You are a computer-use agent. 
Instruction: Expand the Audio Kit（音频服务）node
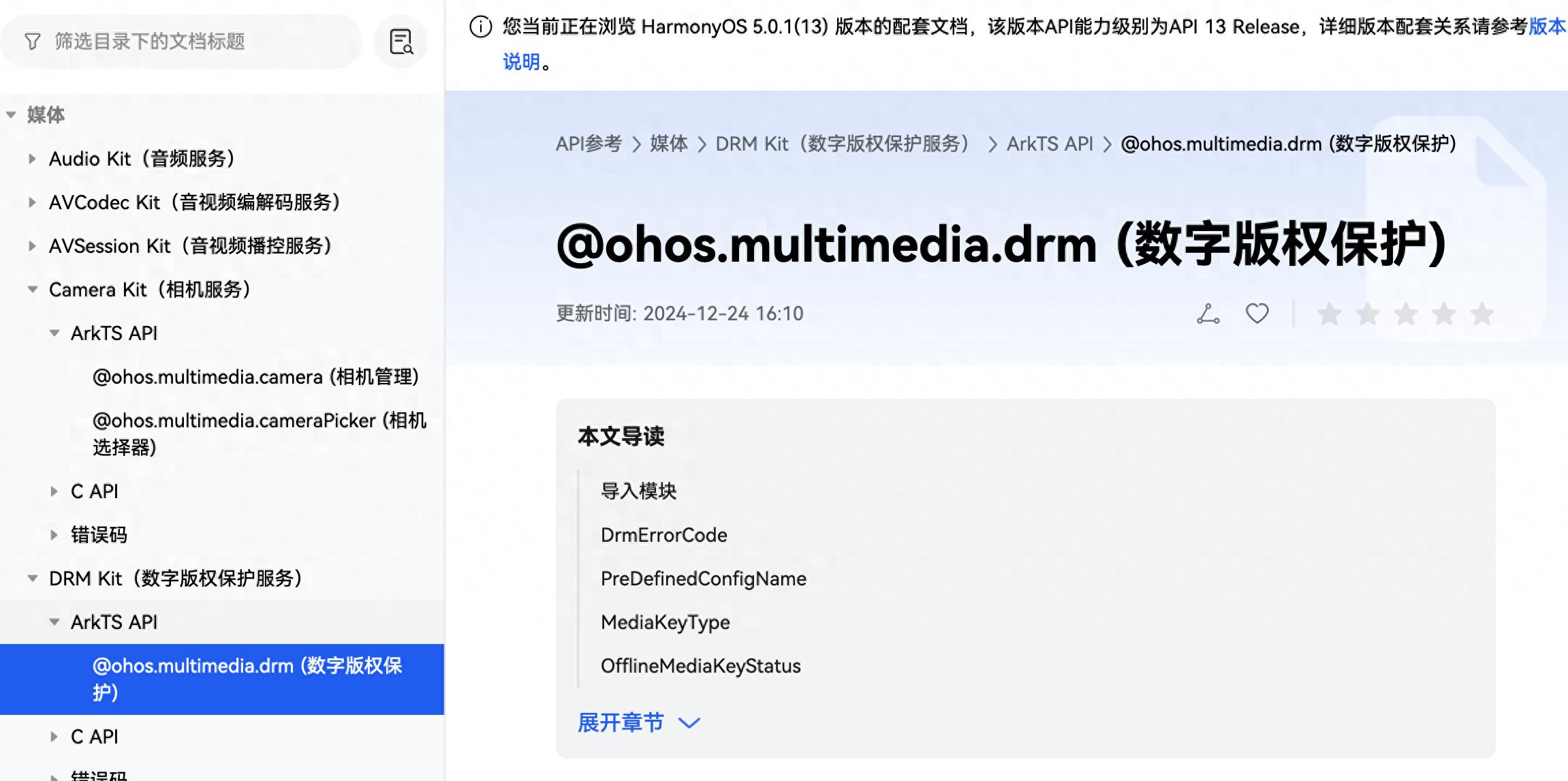click(31, 159)
